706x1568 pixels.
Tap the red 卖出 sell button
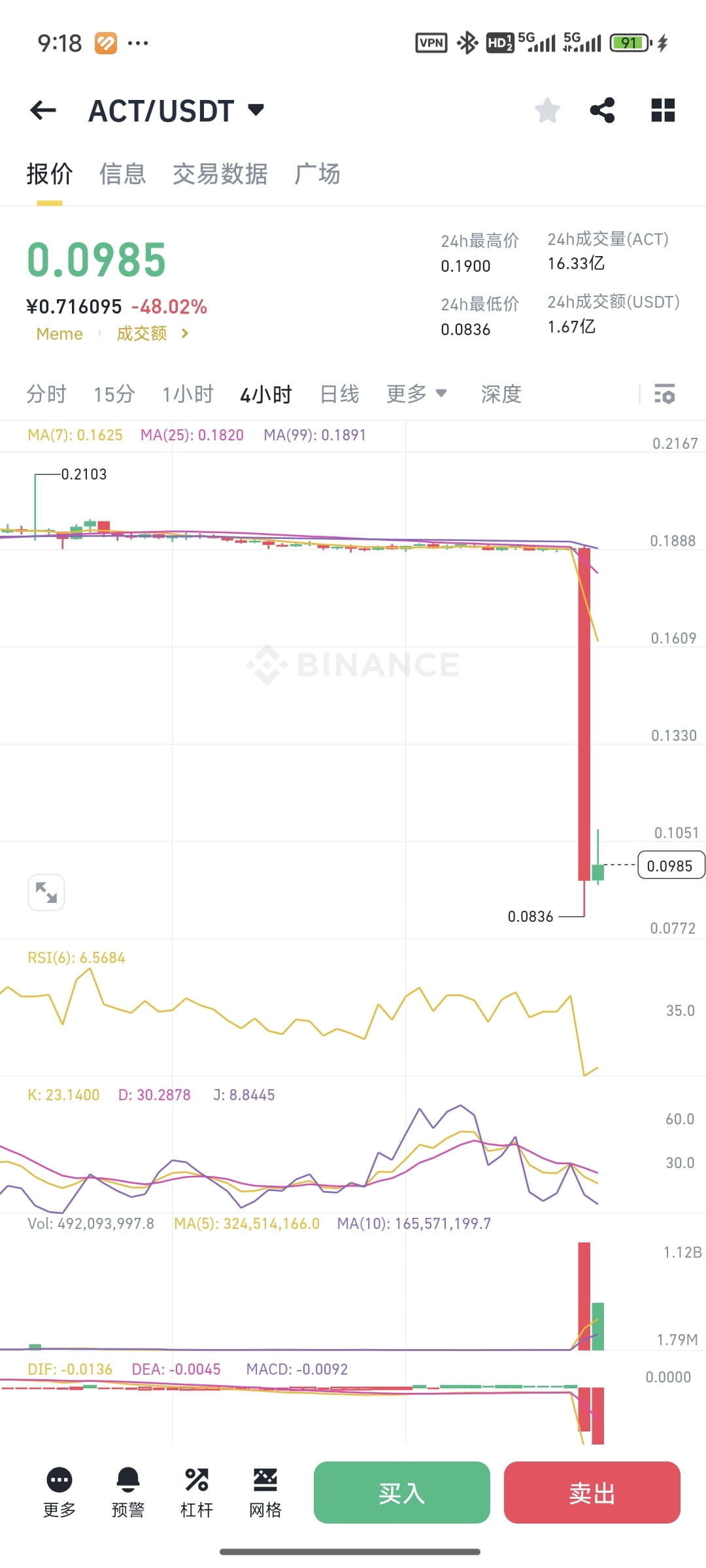(592, 1493)
